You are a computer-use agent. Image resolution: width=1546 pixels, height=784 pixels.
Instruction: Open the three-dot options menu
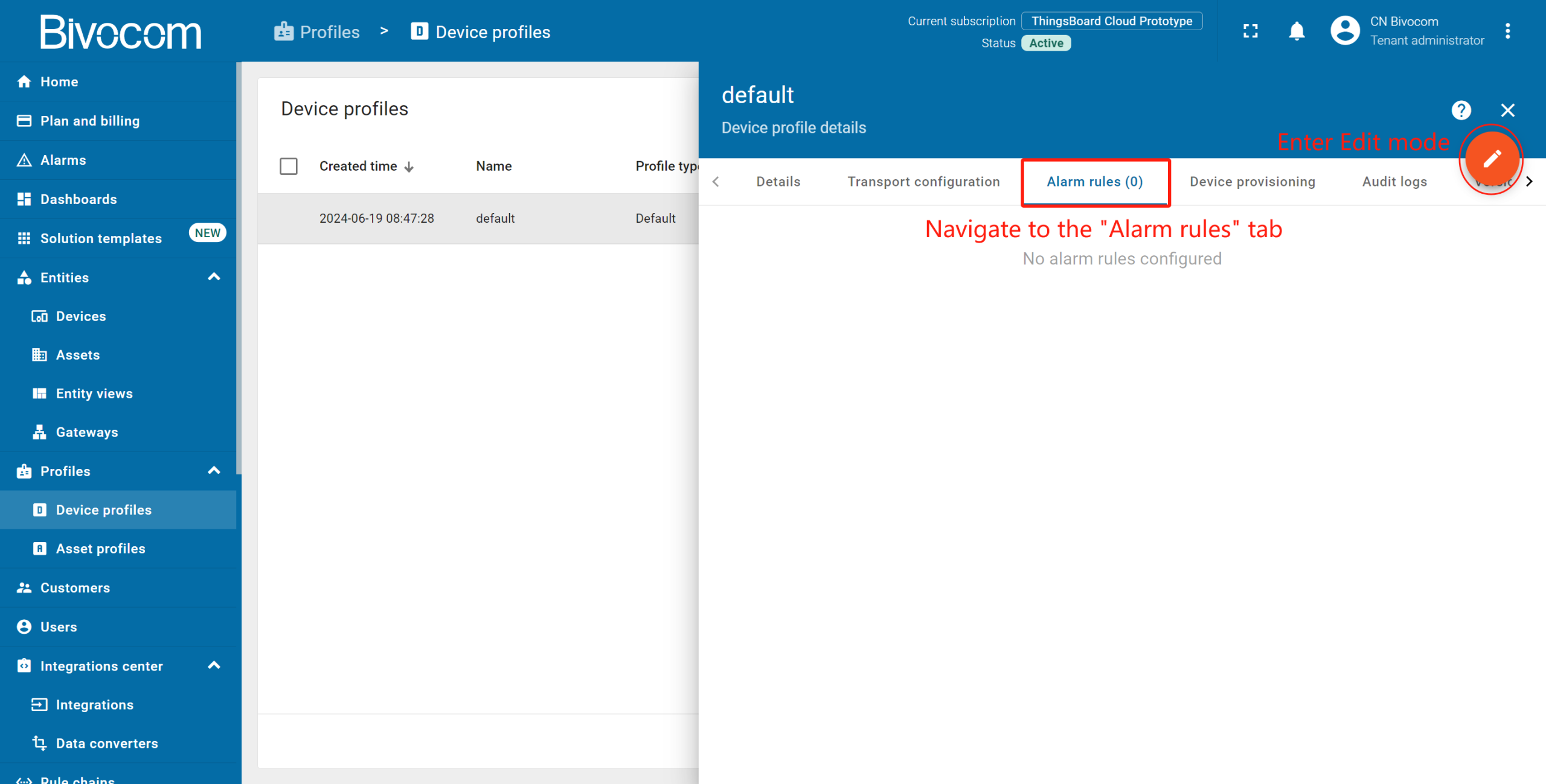[1507, 31]
